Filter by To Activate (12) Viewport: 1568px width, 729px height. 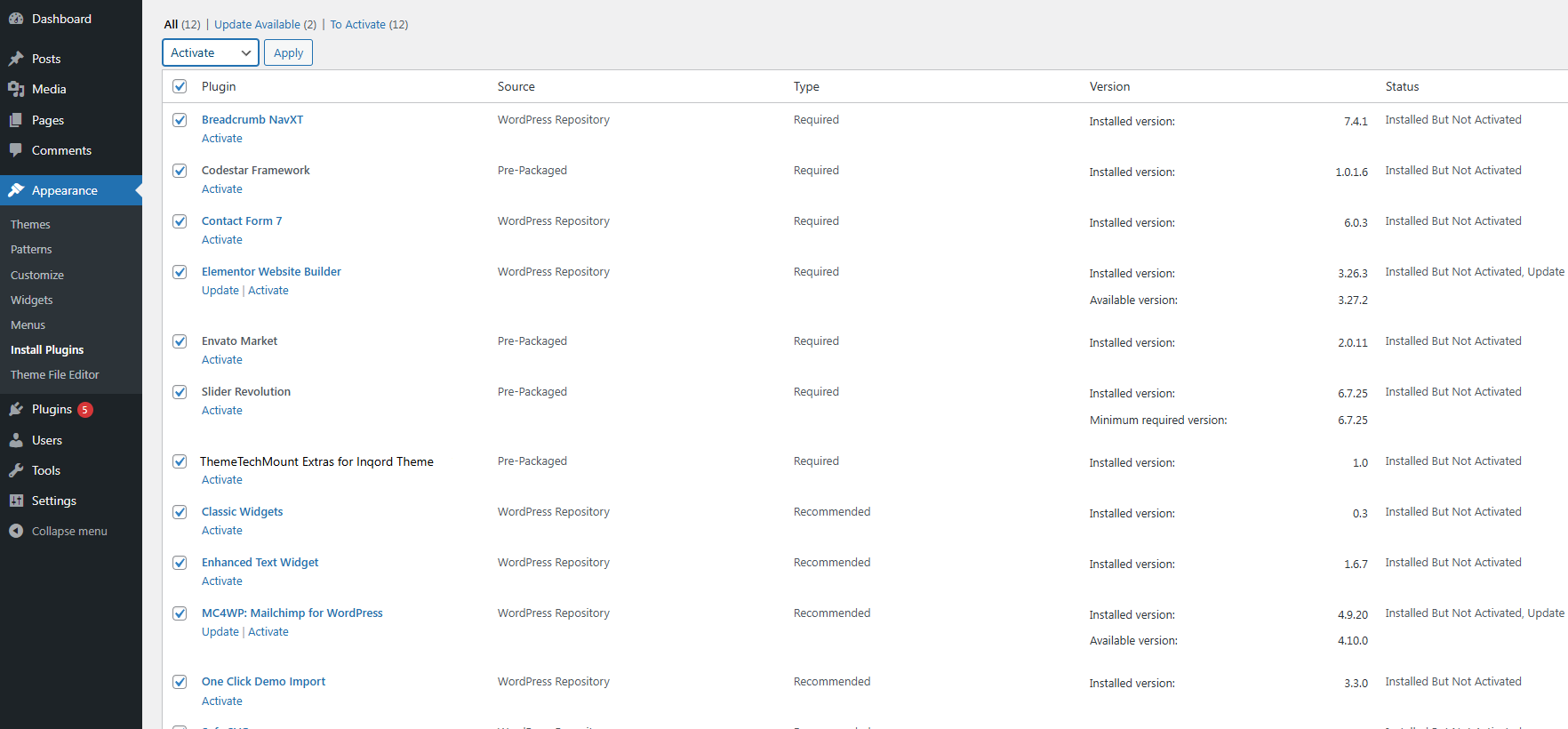(369, 25)
